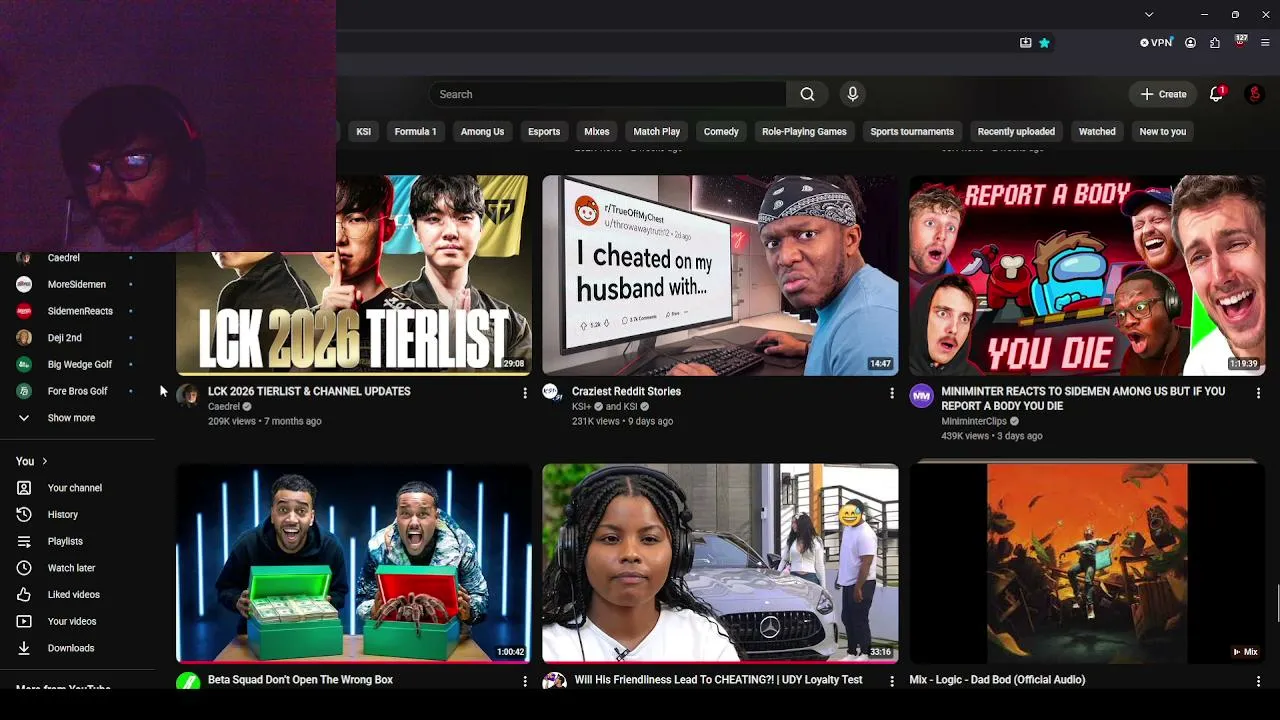Select the Mixes filter chip

click(x=597, y=131)
